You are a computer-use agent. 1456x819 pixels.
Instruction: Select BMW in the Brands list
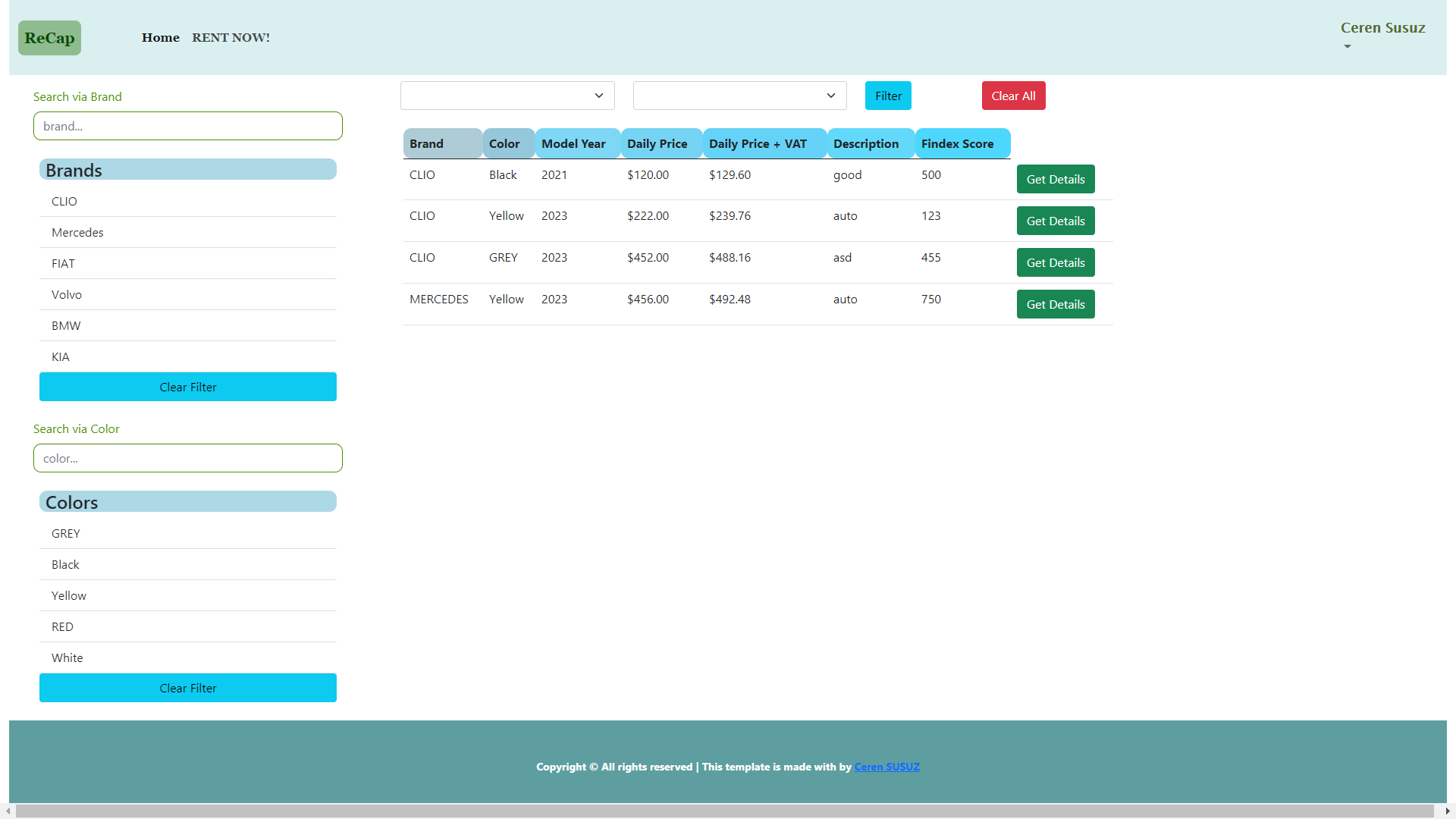pyautogui.click(x=66, y=326)
